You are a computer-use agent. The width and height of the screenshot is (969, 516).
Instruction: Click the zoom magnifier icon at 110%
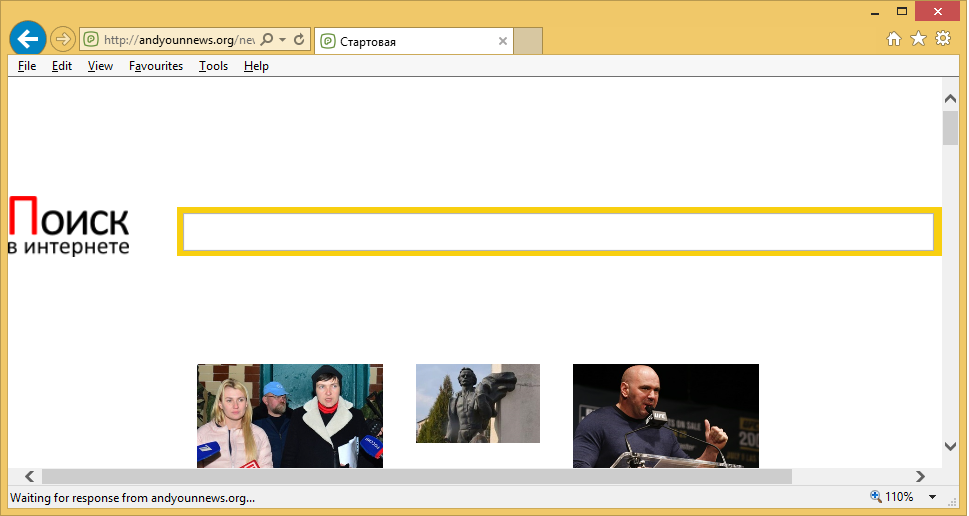tap(876, 496)
